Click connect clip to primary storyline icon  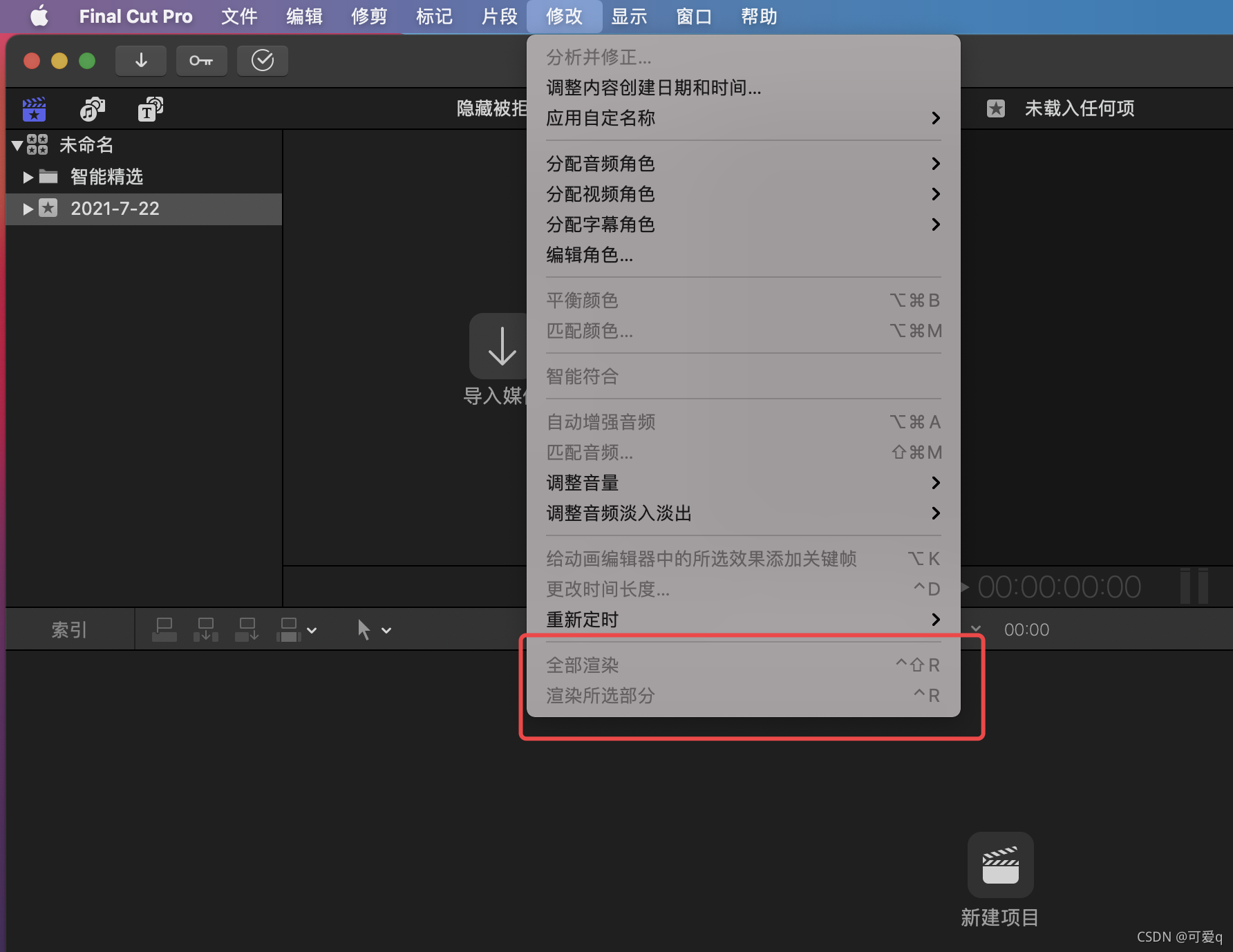coord(164,630)
